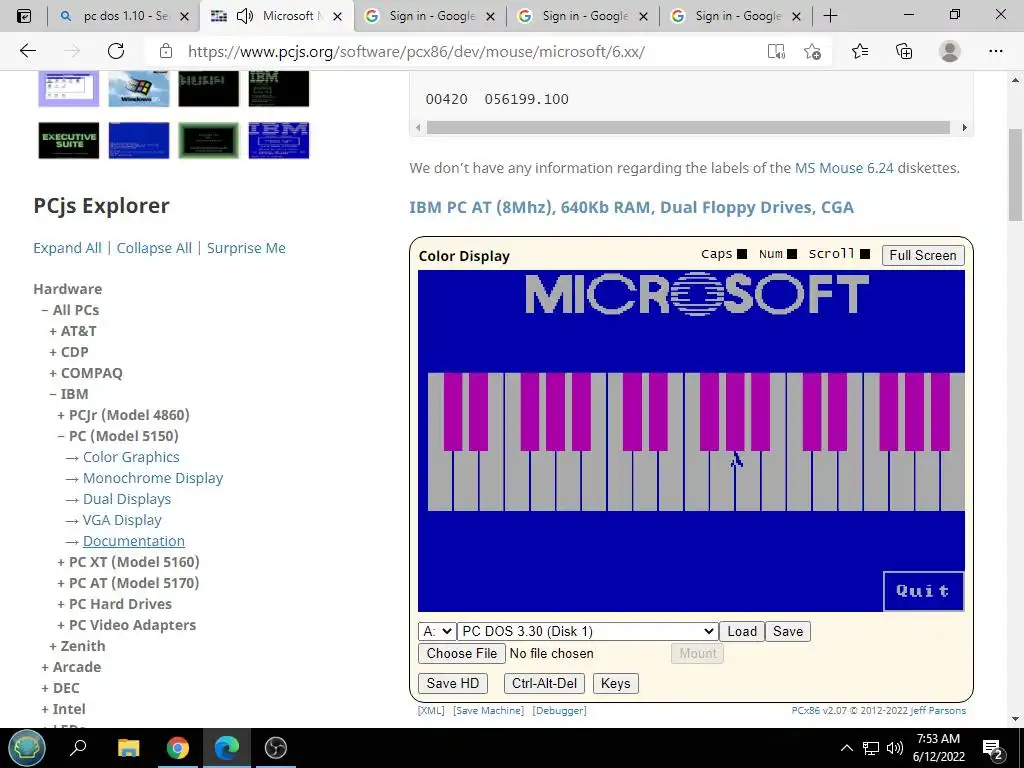
Task: Open taskbar search magnifier
Action: pos(78,747)
